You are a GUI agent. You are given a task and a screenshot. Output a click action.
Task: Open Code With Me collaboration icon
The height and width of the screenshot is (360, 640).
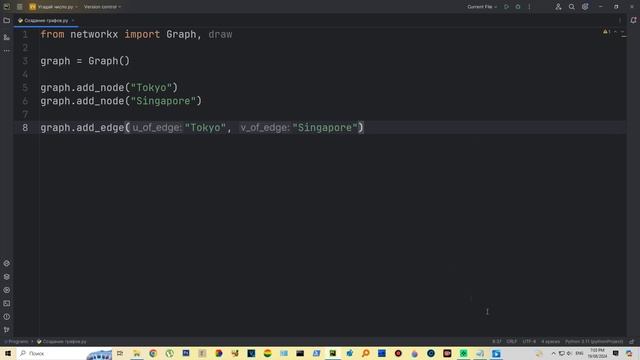tap(558, 7)
